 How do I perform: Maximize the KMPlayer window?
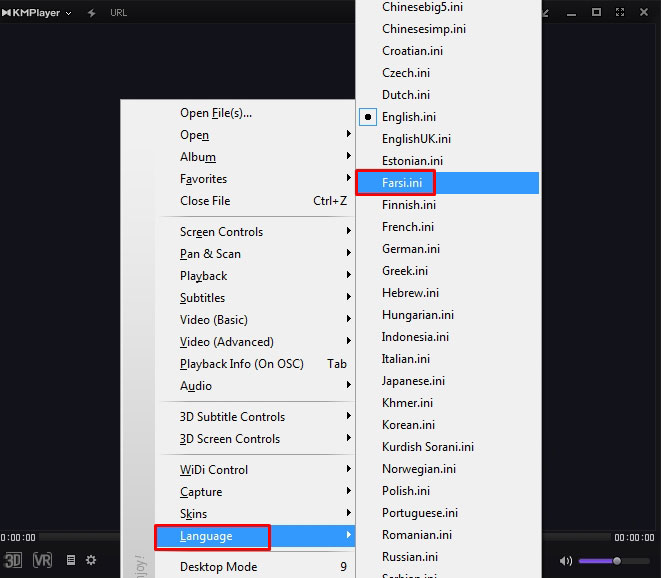tap(596, 12)
